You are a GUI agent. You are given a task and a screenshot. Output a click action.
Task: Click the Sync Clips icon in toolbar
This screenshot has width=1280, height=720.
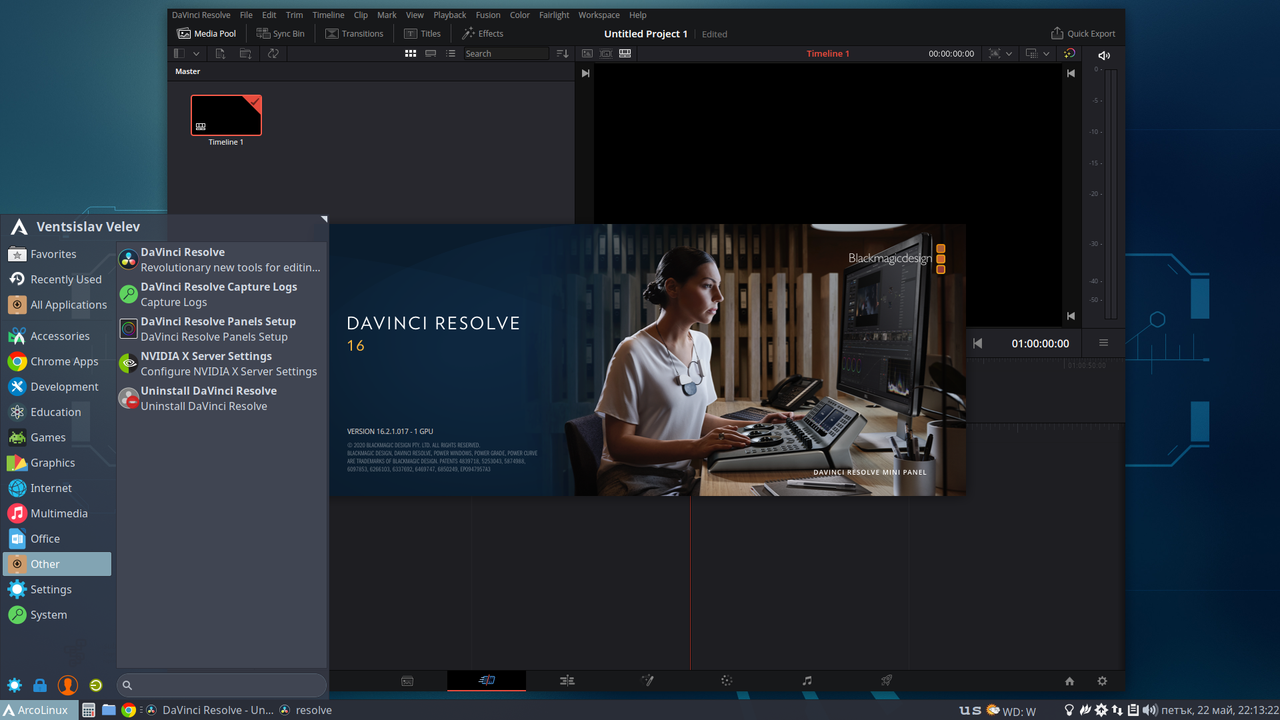(272, 53)
